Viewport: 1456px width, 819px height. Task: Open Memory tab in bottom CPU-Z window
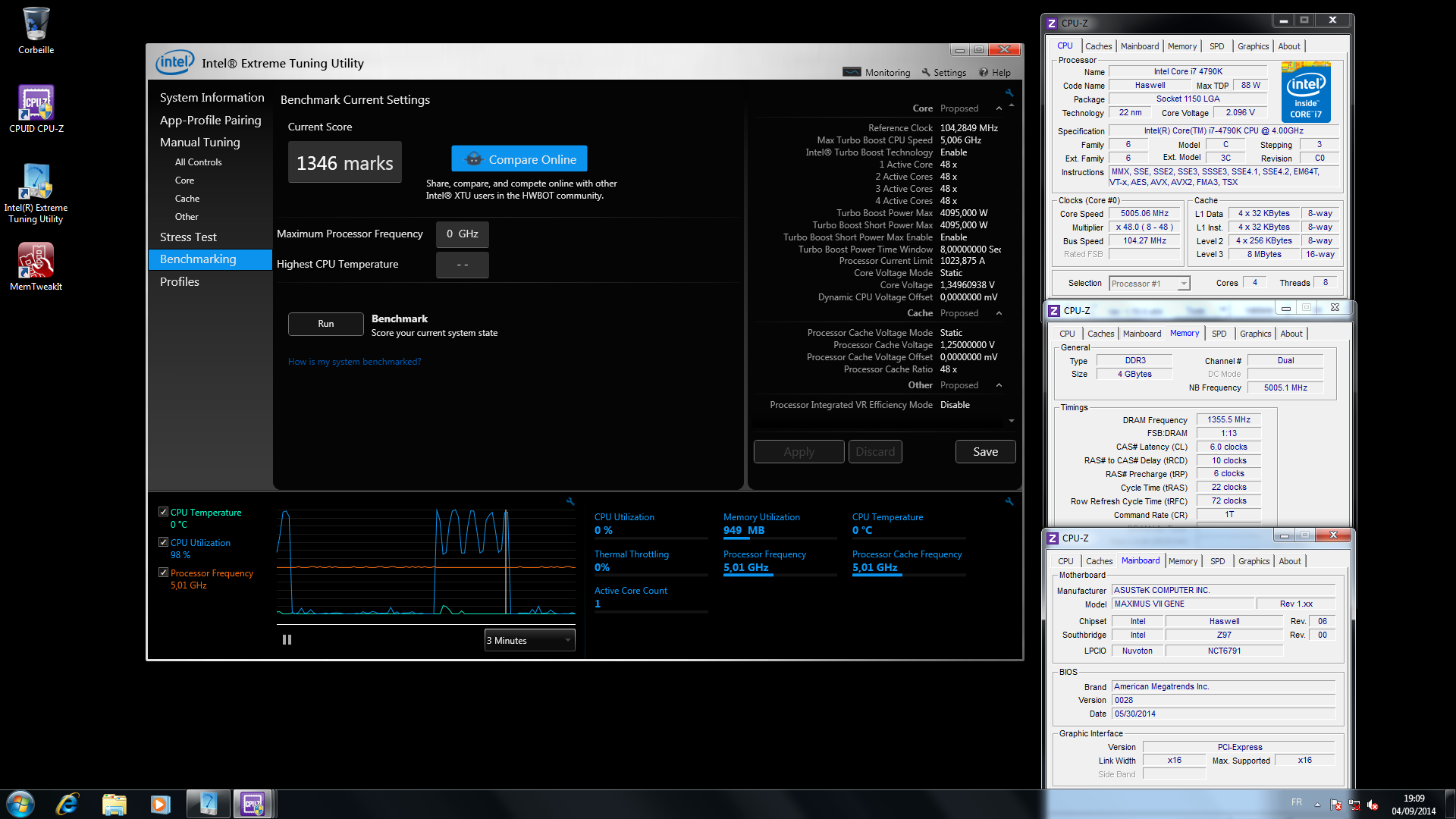pyautogui.click(x=1183, y=561)
